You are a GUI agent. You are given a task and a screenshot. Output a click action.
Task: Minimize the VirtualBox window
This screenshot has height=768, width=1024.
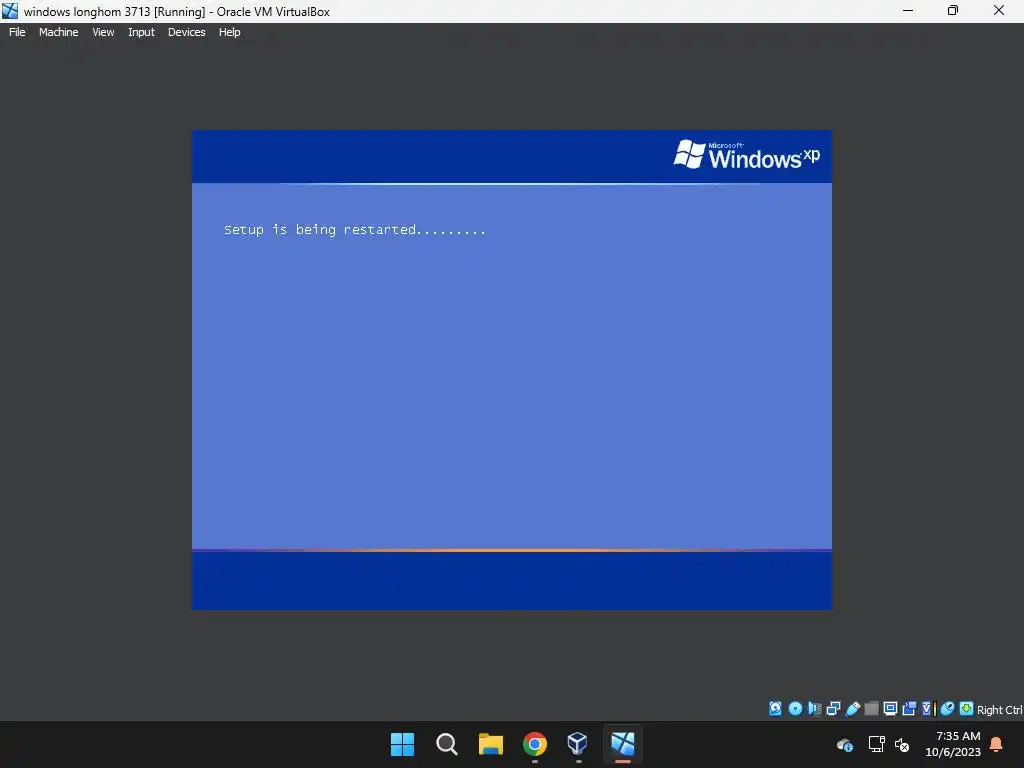click(x=908, y=11)
